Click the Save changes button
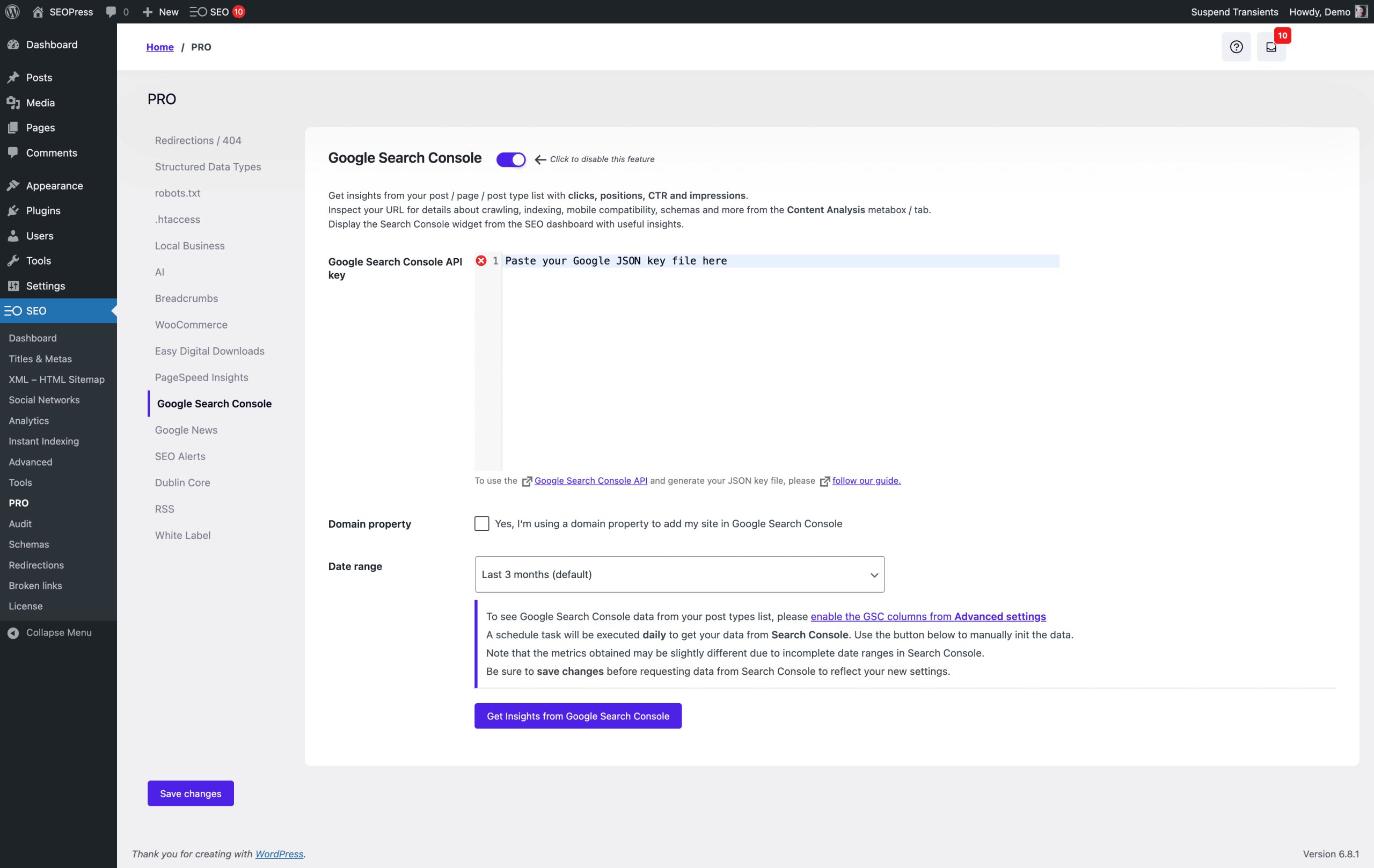 coord(191,793)
